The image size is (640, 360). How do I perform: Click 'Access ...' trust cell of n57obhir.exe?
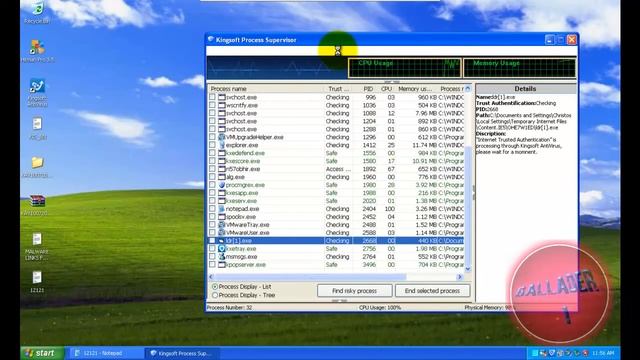pyautogui.click(x=338, y=169)
